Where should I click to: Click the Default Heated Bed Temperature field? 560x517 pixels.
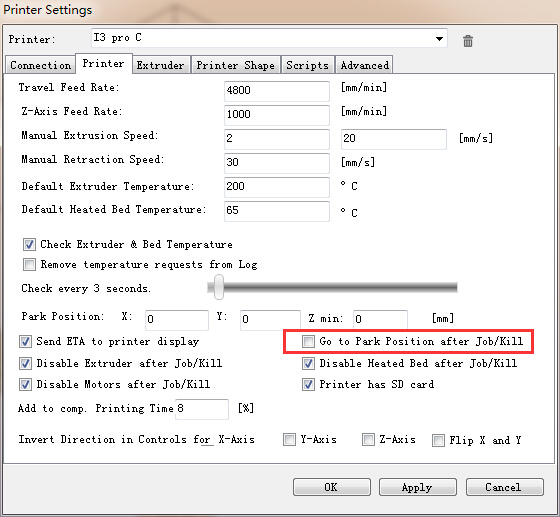[x=277, y=211]
